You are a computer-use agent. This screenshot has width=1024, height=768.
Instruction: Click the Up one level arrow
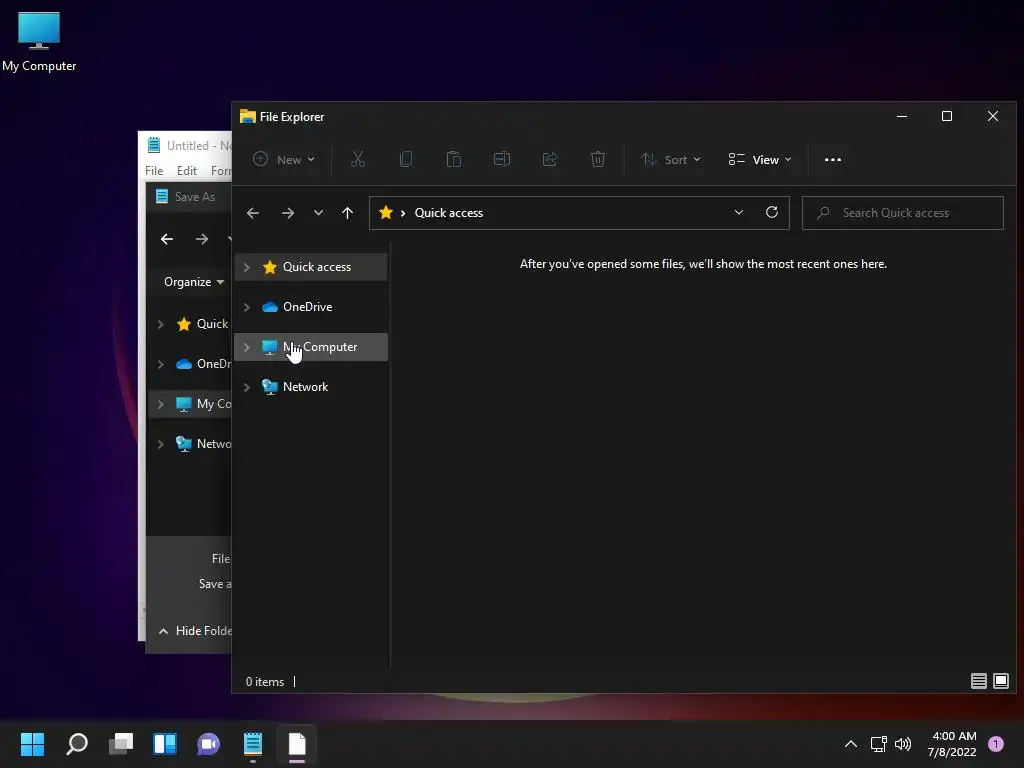[347, 213]
